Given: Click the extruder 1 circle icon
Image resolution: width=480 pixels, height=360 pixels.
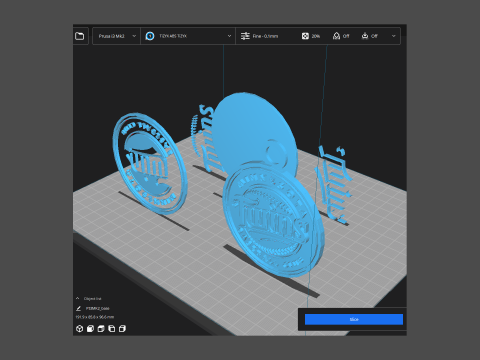Looking at the screenshot, I should pos(150,36).
